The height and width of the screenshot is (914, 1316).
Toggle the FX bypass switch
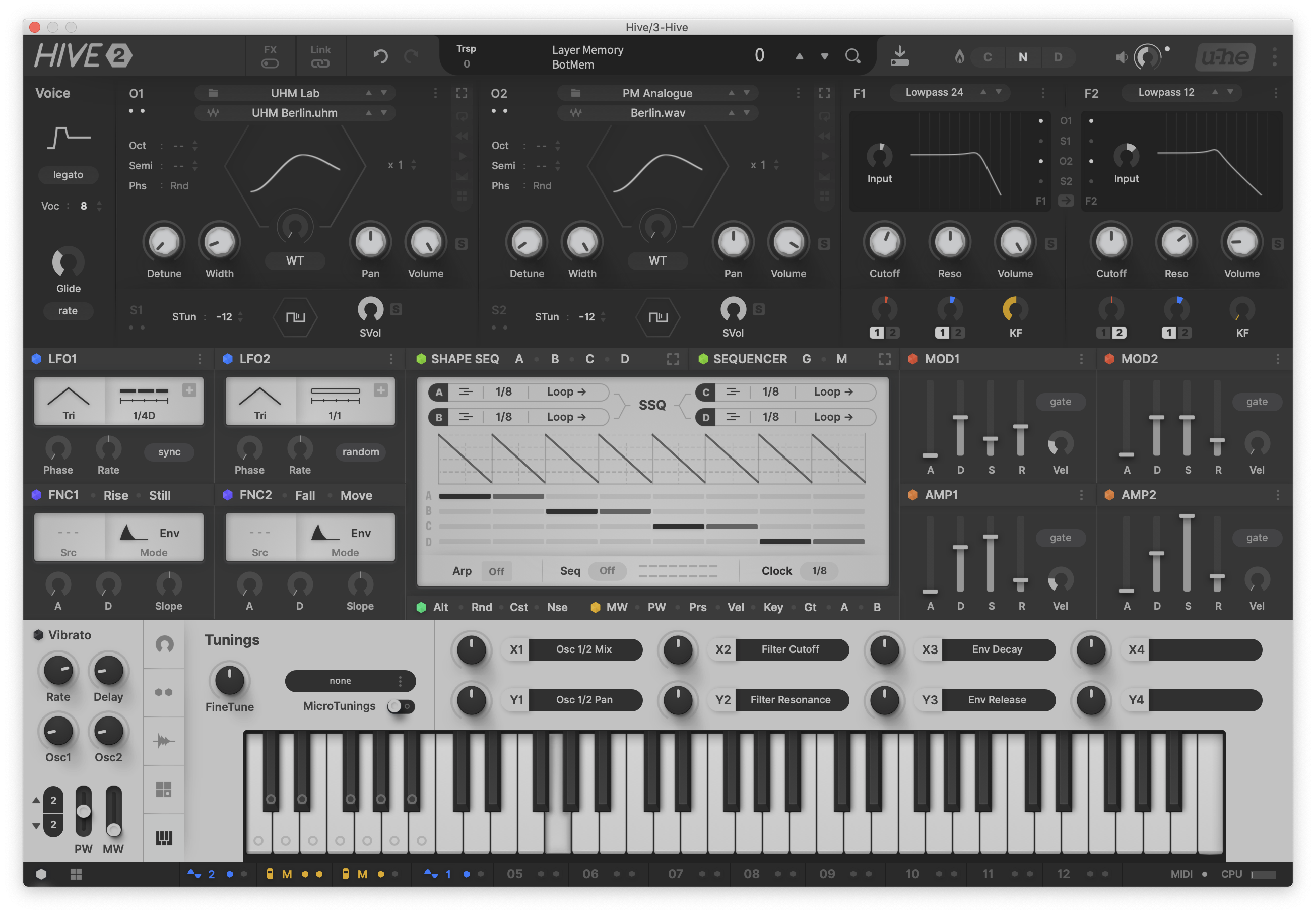coord(270,63)
